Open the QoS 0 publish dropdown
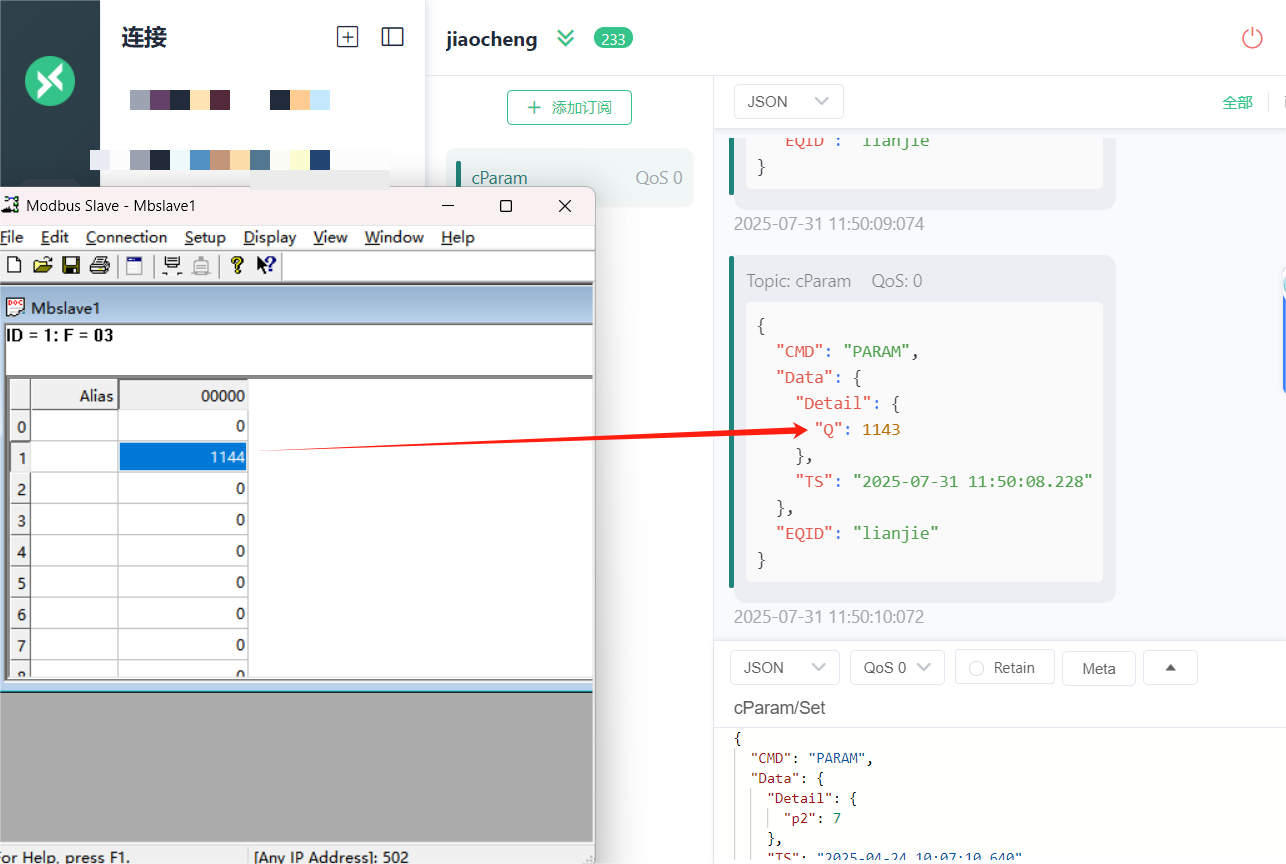The width and height of the screenshot is (1286, 864). tap(897, 668)
